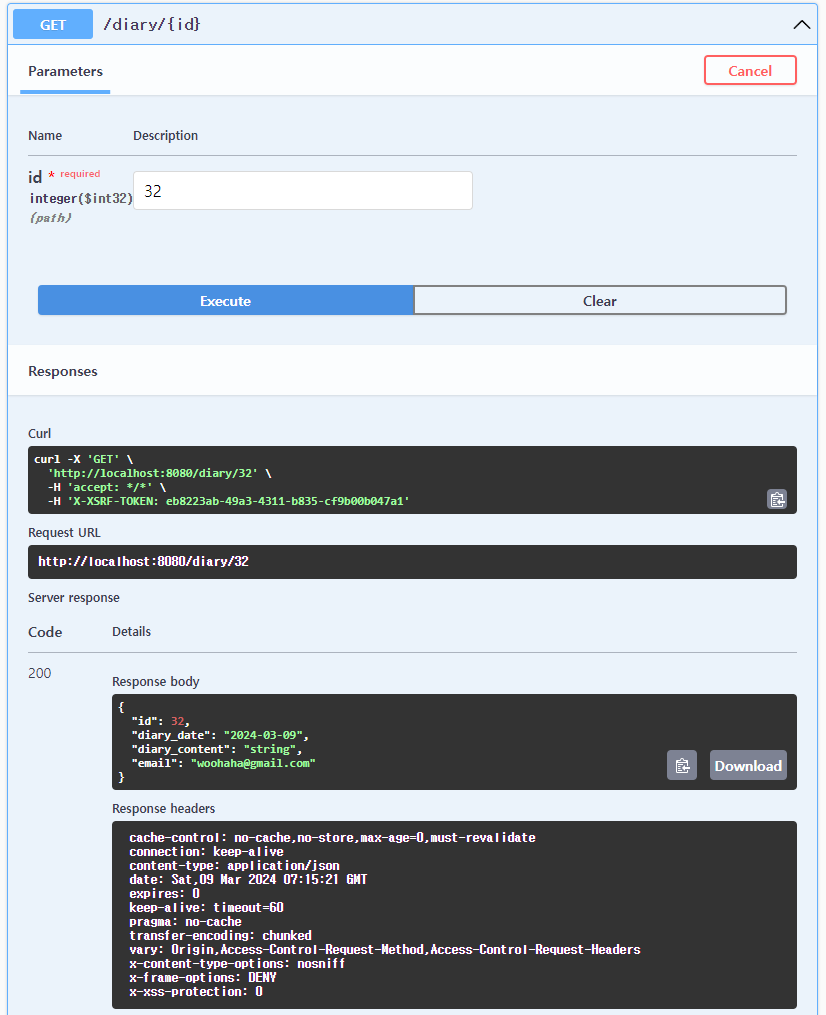Click the x-content-type-options: nosniff header

237,964
